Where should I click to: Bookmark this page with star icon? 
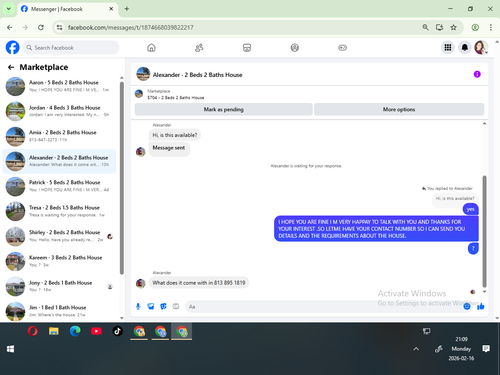pos(453,27)
